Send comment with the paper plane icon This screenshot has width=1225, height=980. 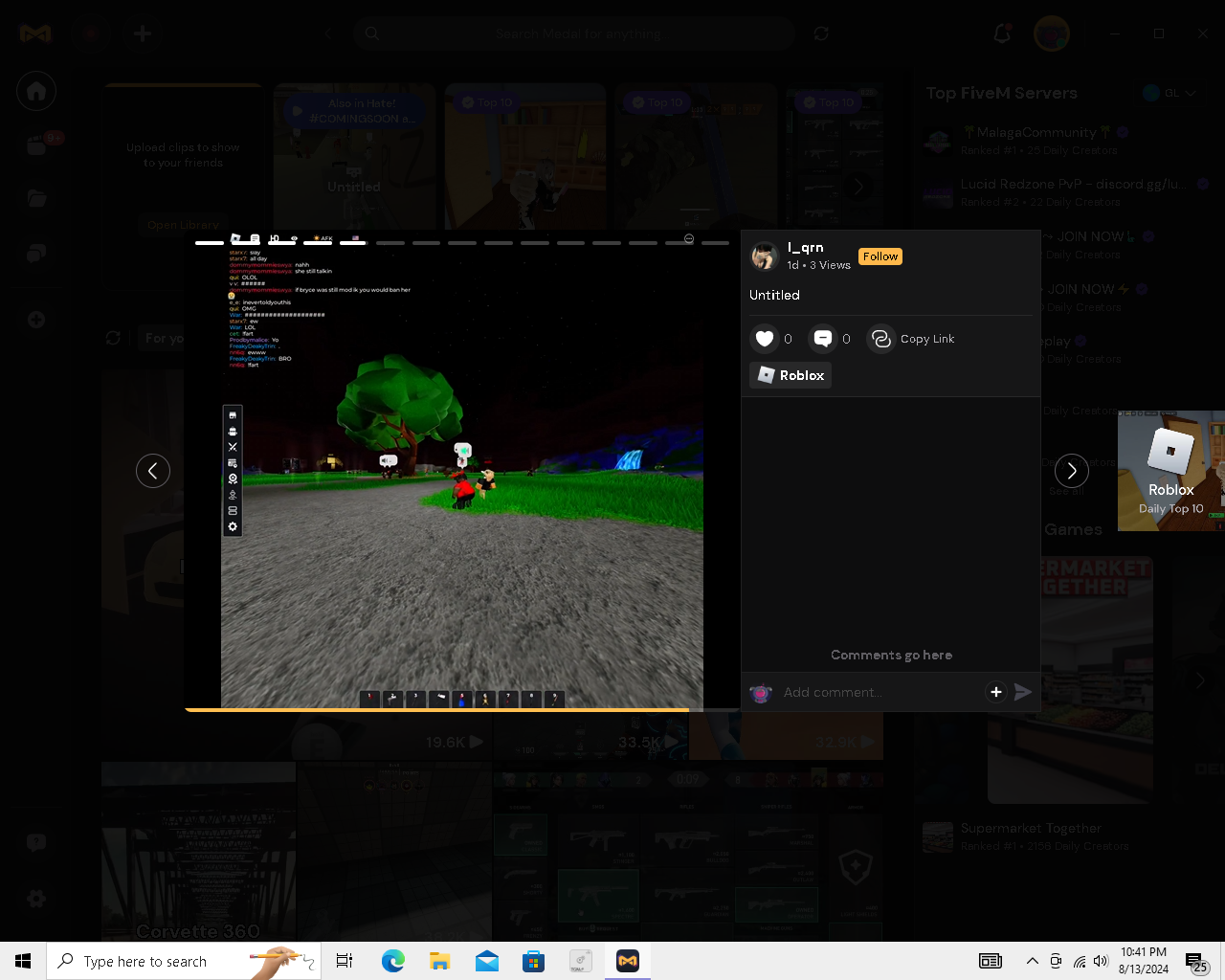click(x=1023, y=692)
